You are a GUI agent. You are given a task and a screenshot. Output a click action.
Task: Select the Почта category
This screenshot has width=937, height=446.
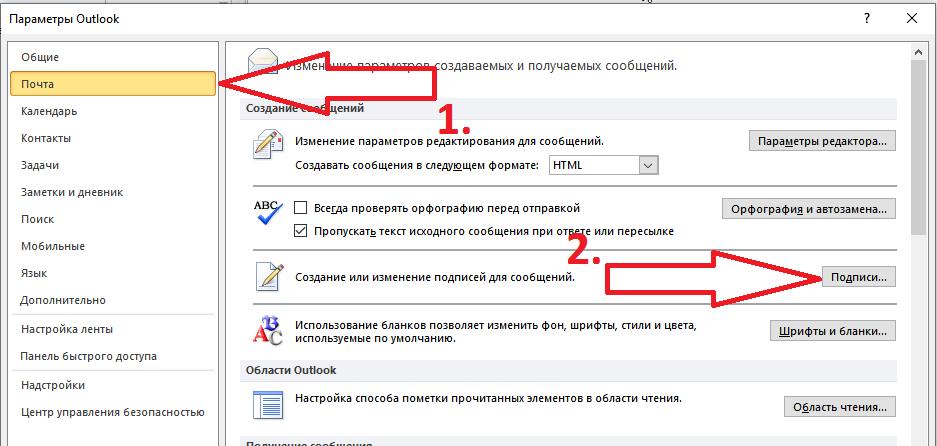click(x=111, y=85)
